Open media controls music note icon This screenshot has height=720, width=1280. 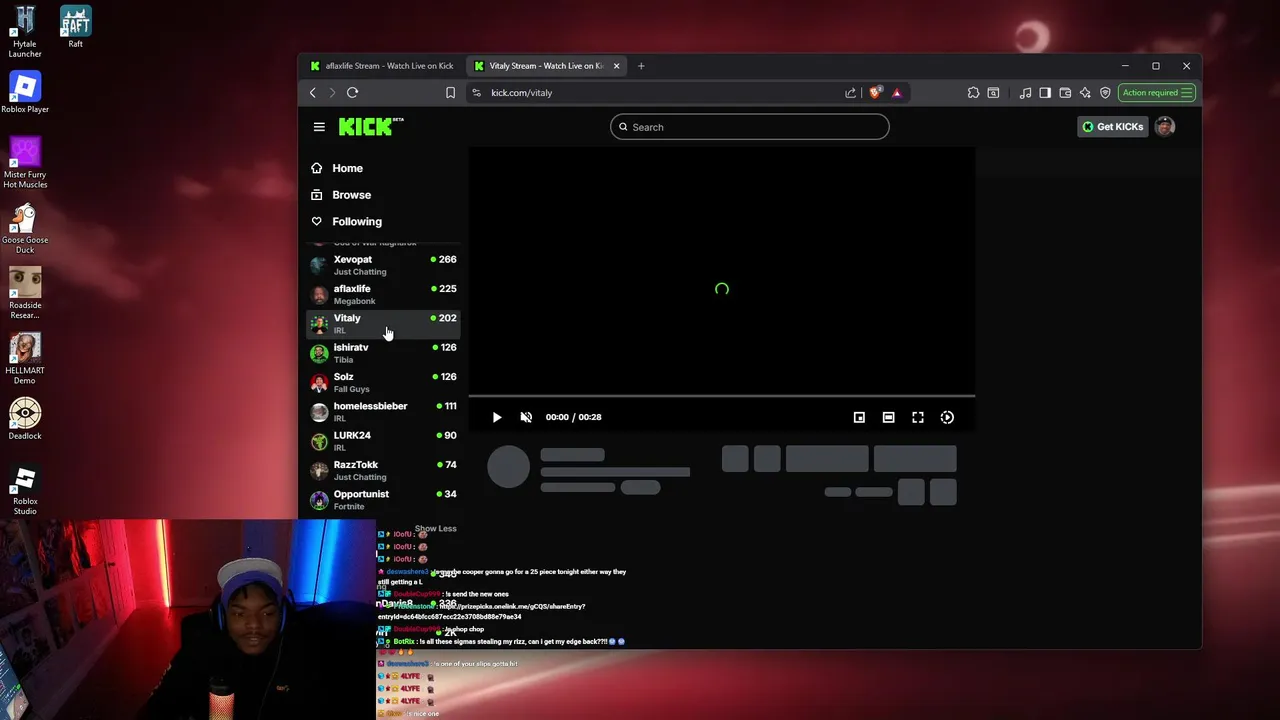click(1025, 93)
